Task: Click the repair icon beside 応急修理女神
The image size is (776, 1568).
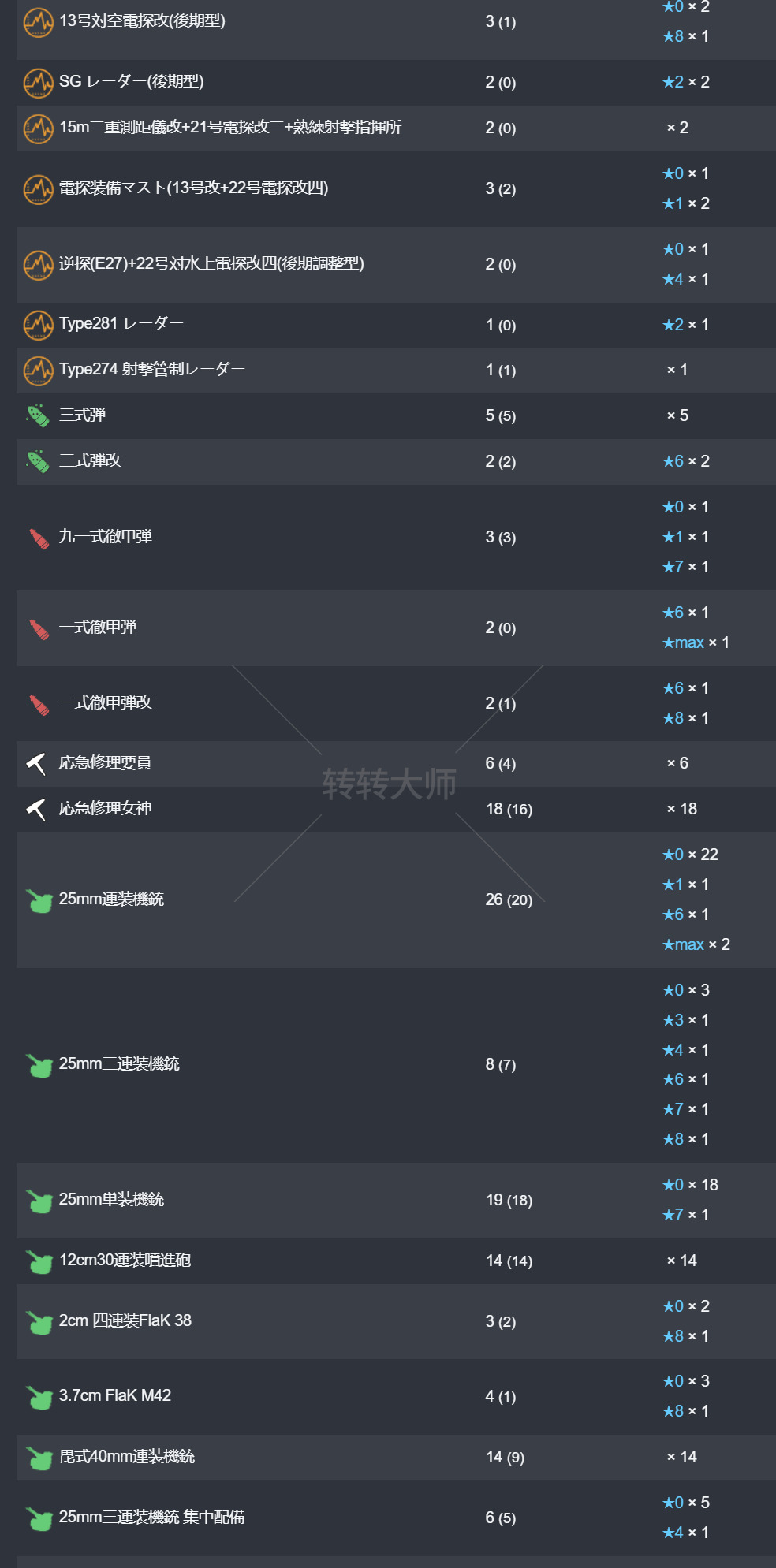Action: (36, 809)
